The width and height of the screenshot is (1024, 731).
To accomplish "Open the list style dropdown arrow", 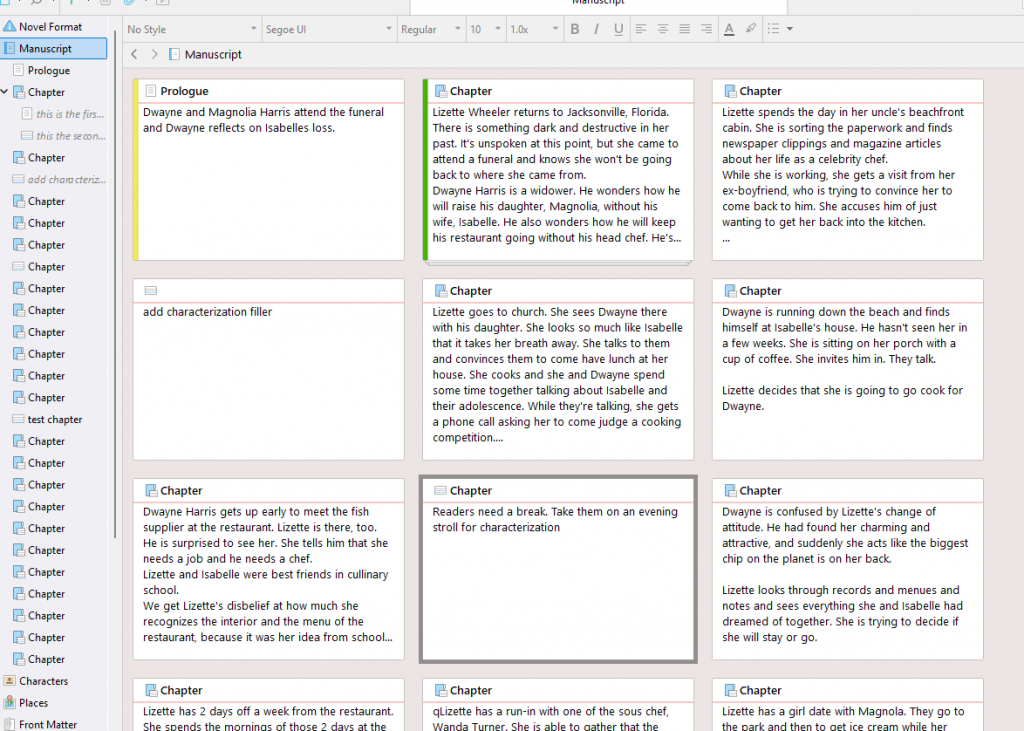I will pos(790,29).
